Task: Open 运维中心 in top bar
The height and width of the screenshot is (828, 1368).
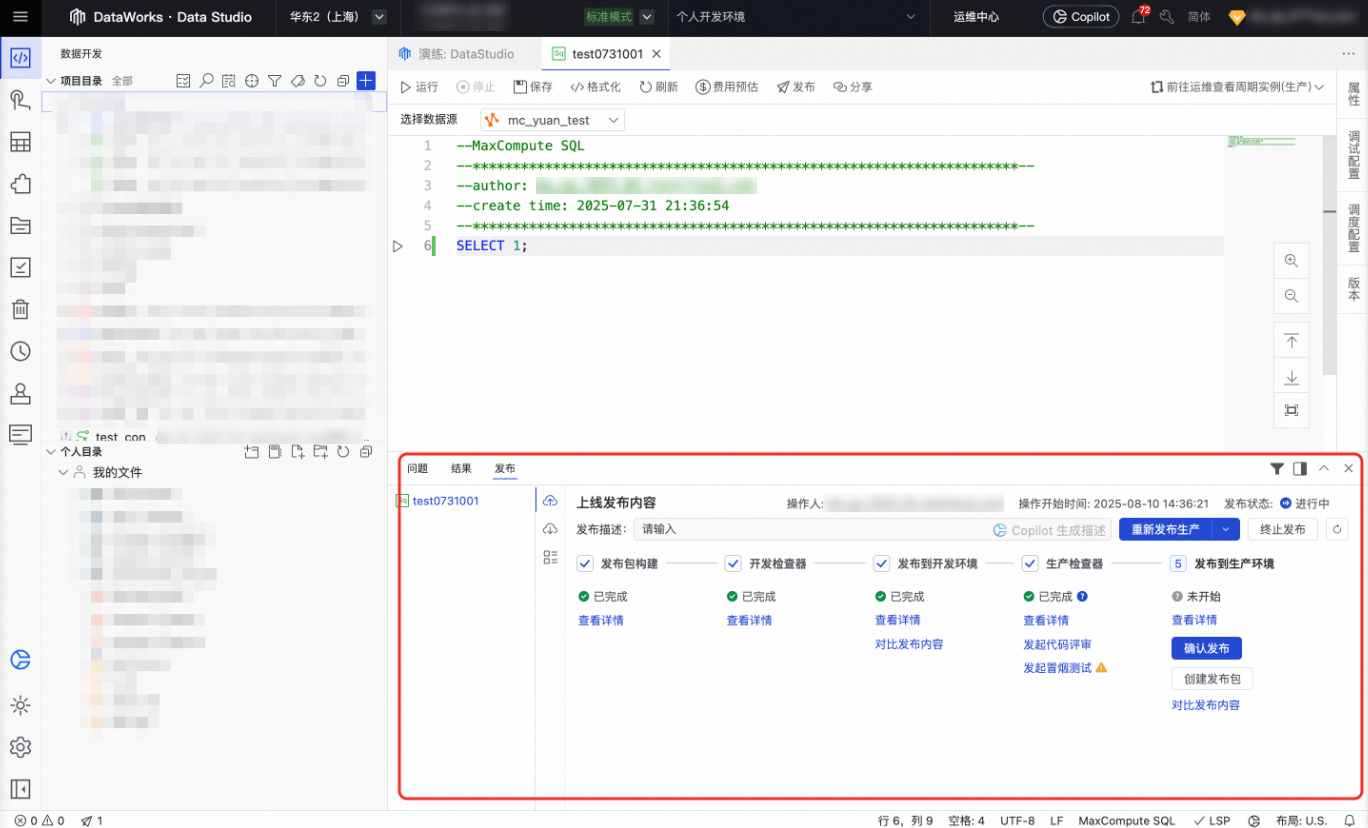Action: 976,17
